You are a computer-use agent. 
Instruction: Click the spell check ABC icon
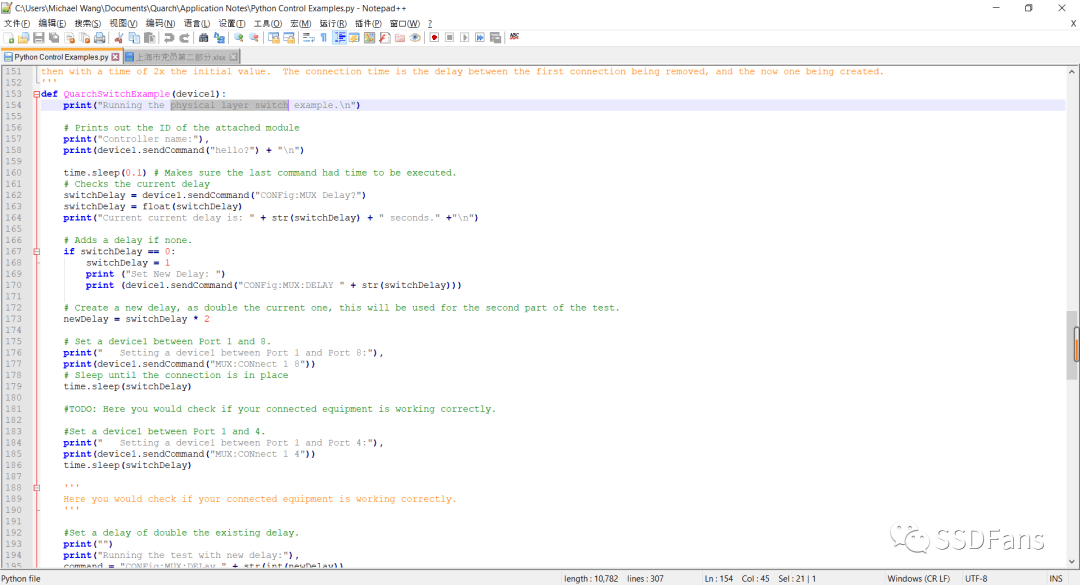click(x=514, y=37)
